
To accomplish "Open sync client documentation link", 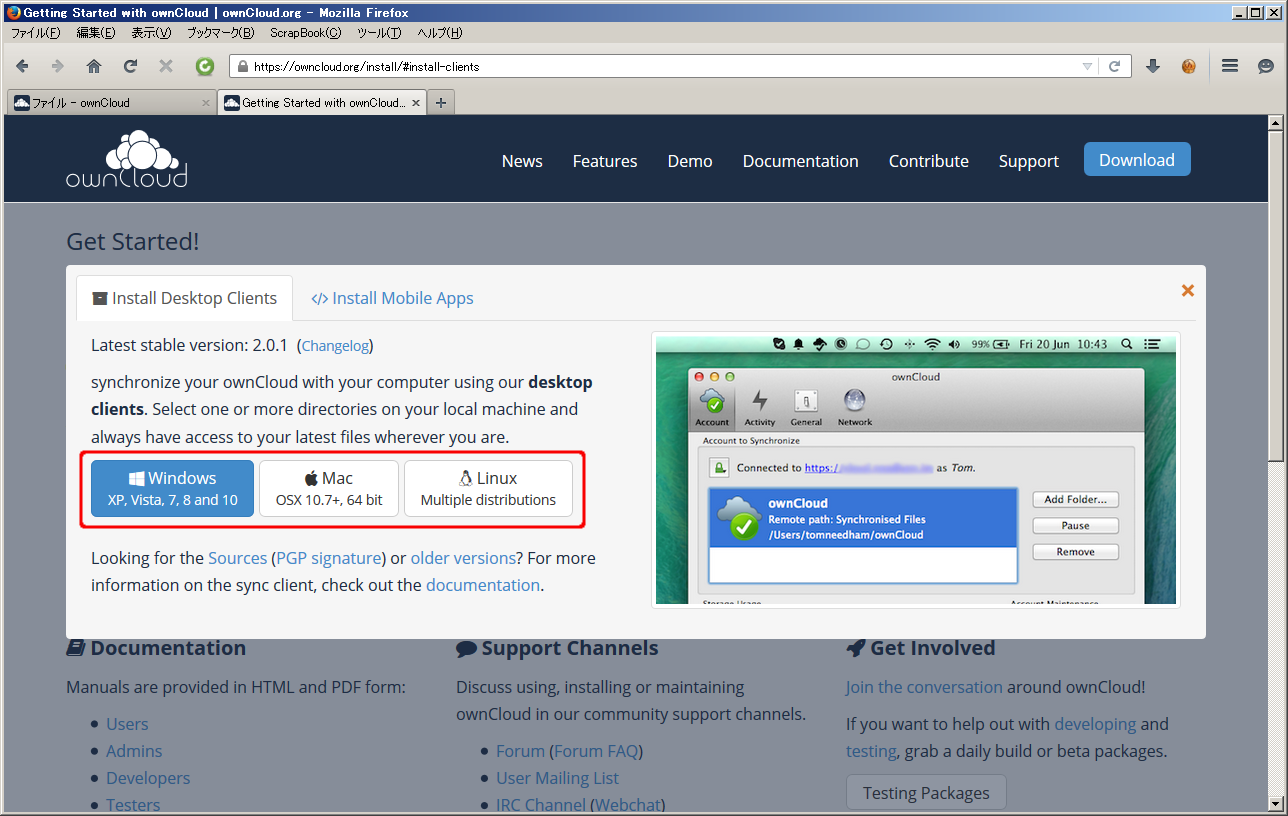I will 483,585.
